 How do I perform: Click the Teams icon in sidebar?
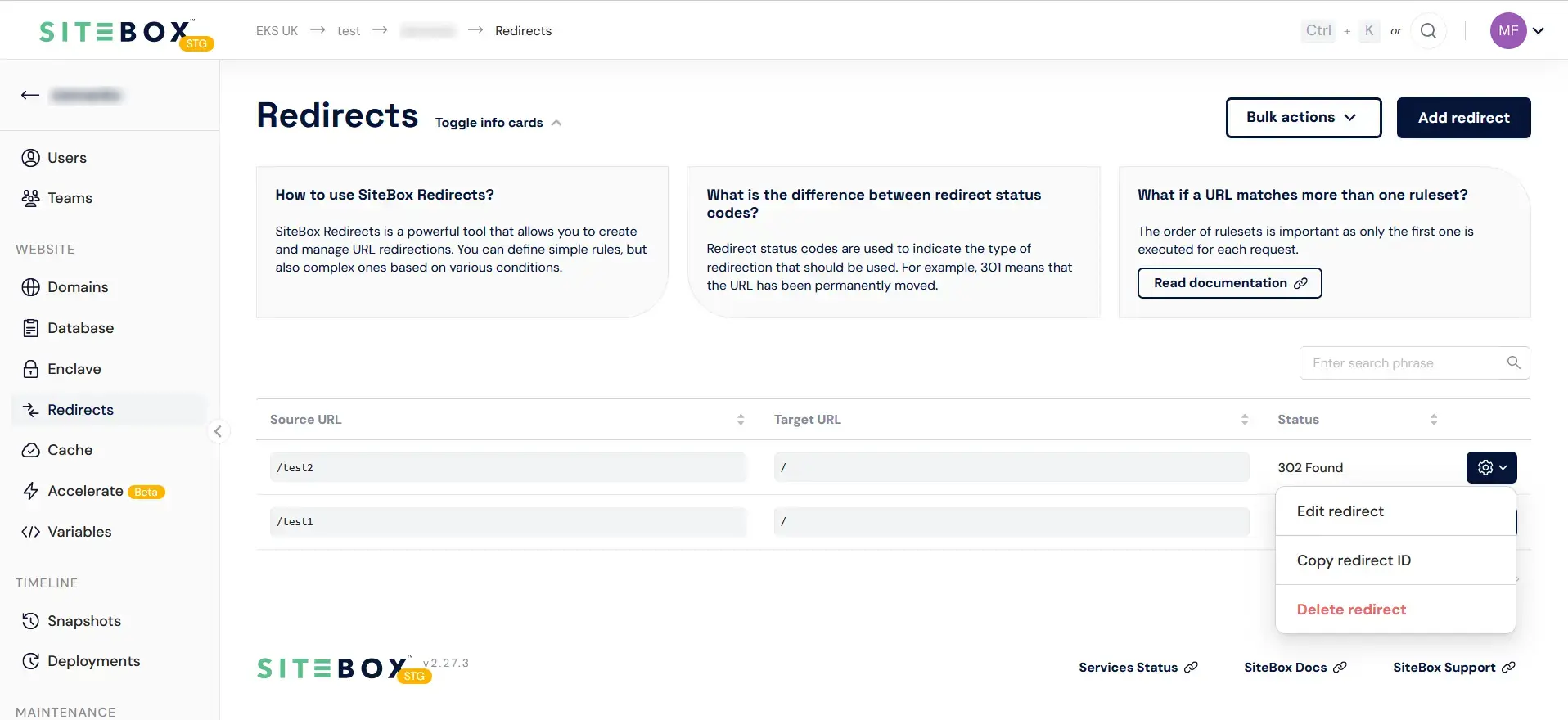[x=30, y=198]
